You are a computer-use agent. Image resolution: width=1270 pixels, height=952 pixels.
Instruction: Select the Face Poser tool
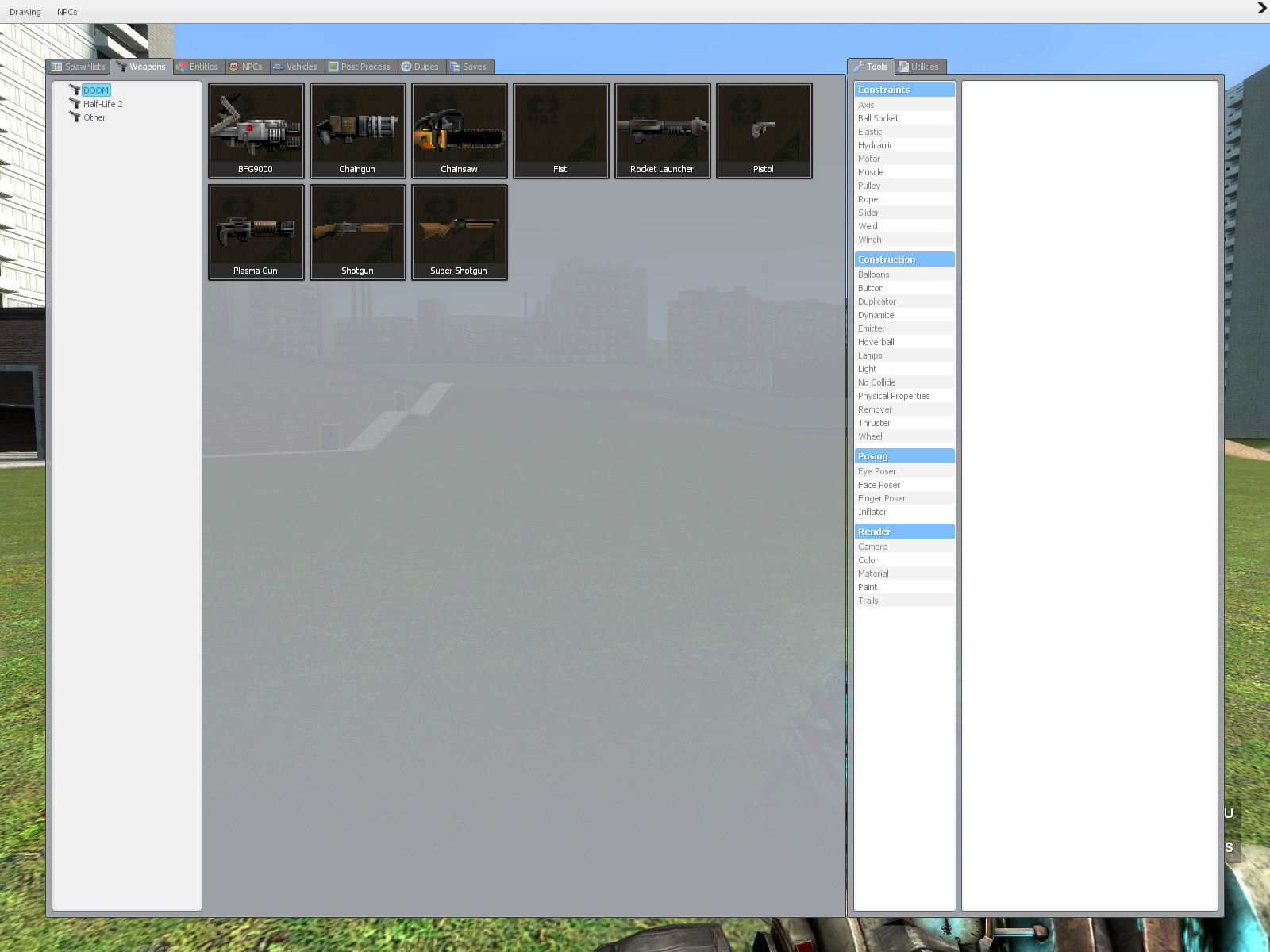(905, 485)
